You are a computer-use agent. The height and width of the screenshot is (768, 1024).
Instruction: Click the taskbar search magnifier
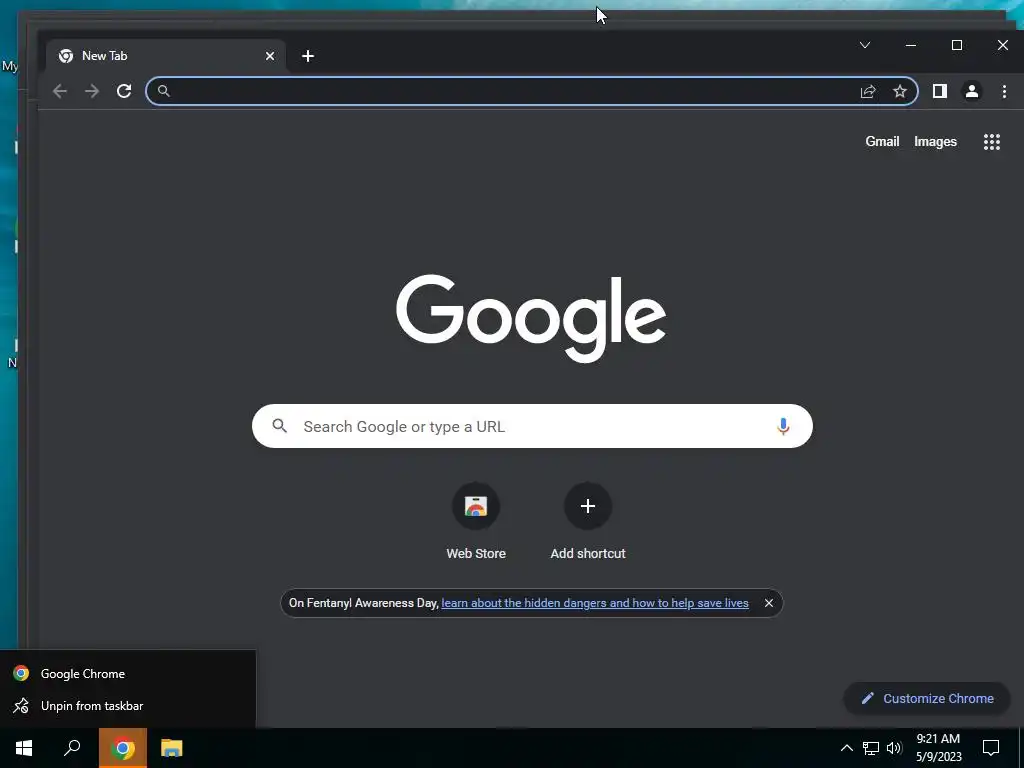72,748
